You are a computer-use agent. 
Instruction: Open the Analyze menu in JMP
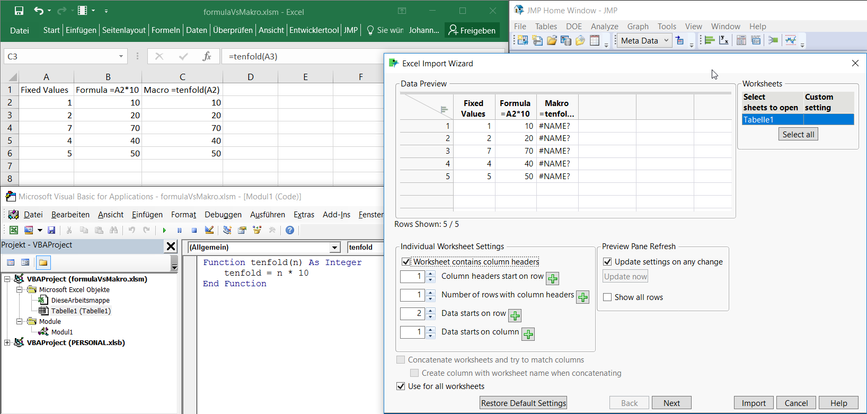point(604,26)
